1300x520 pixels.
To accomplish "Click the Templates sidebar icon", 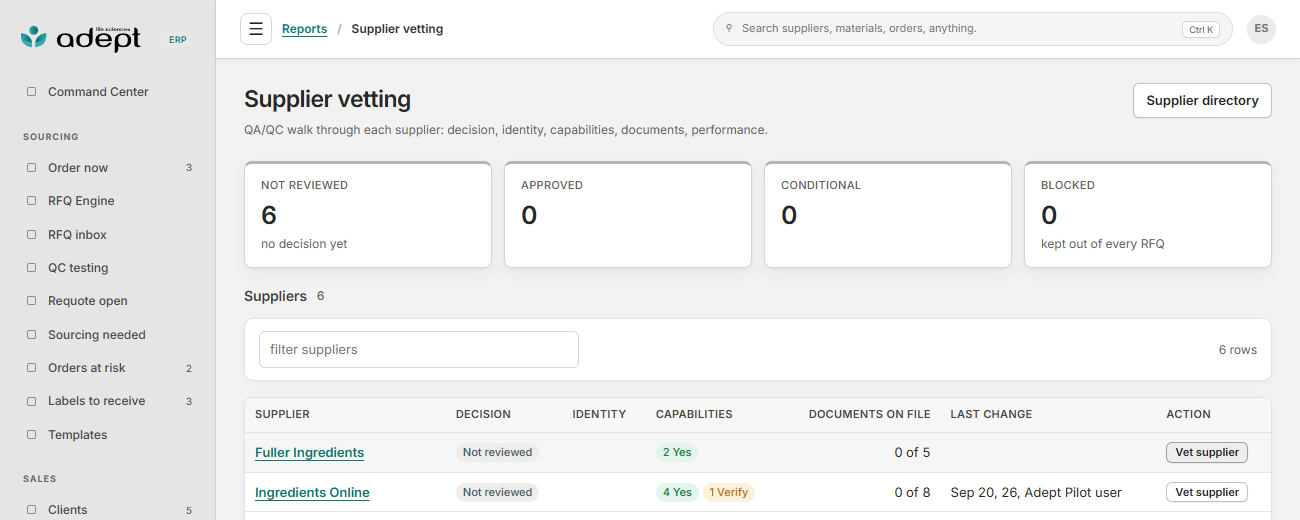I will 31,435.
